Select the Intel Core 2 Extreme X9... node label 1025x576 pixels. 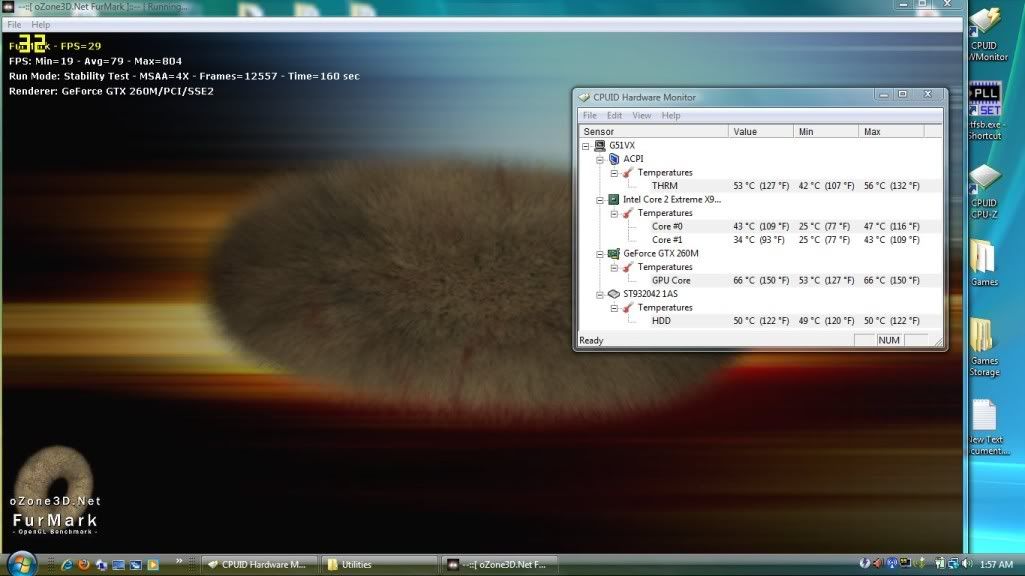[672, 199]
